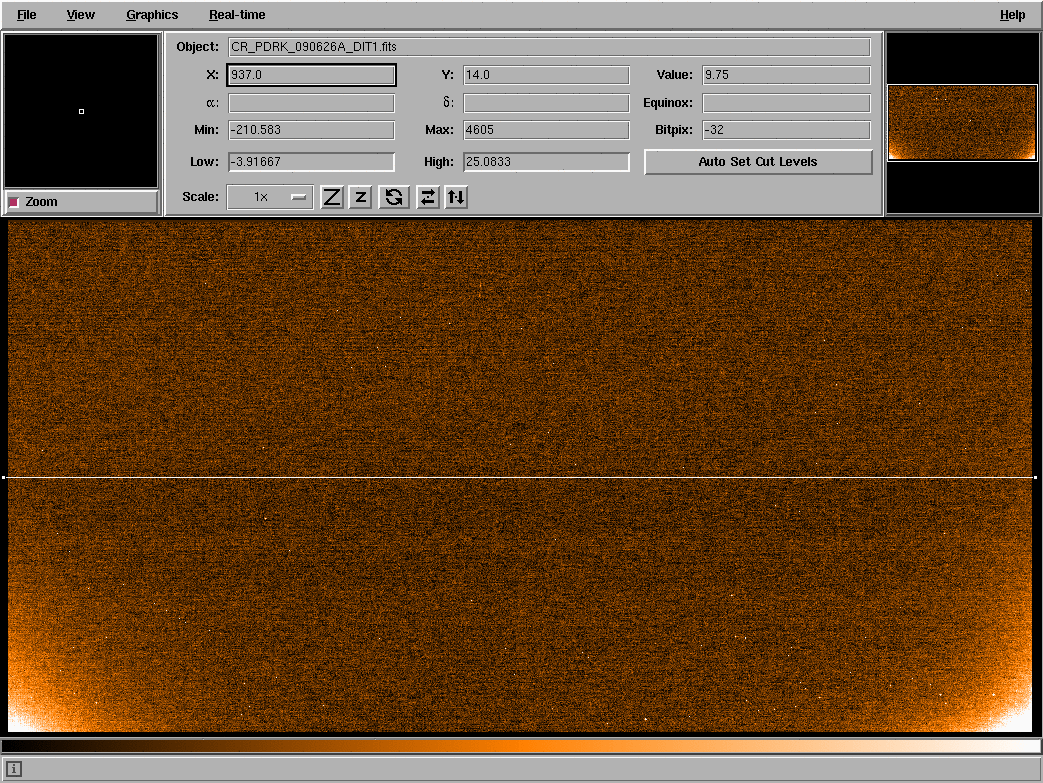Click the alpha coordinate field
The image size is (1043, 783).
pyautogui.click(x=311, y=103)
